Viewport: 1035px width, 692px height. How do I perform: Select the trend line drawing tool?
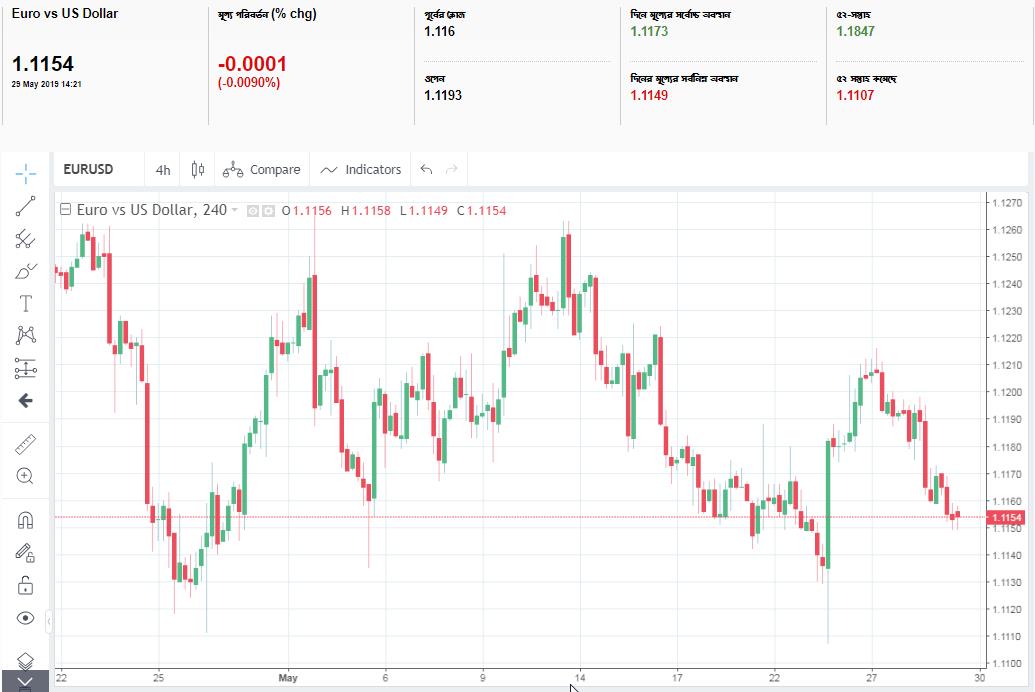click(x=26, y=206)
